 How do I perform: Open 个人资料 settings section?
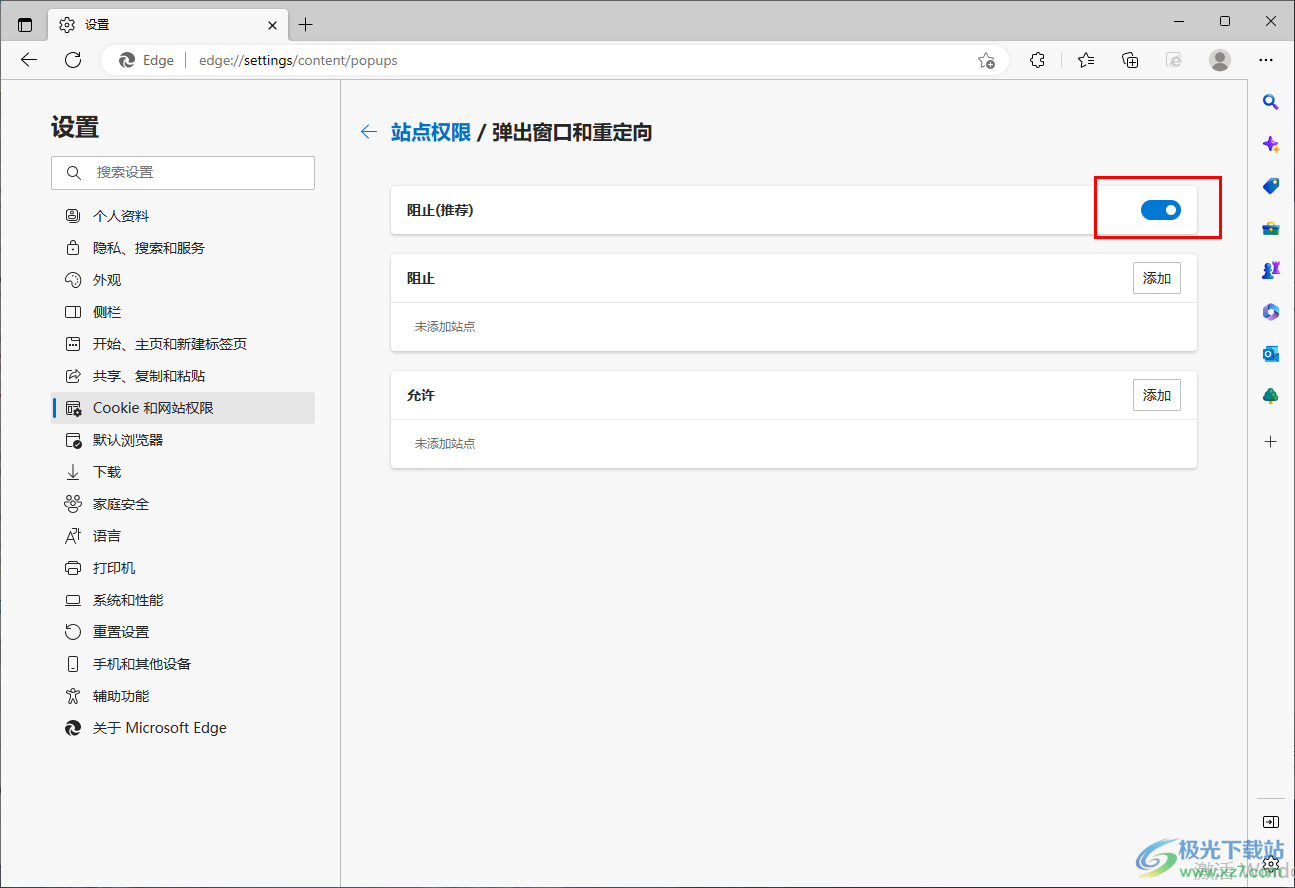point(183,216)
